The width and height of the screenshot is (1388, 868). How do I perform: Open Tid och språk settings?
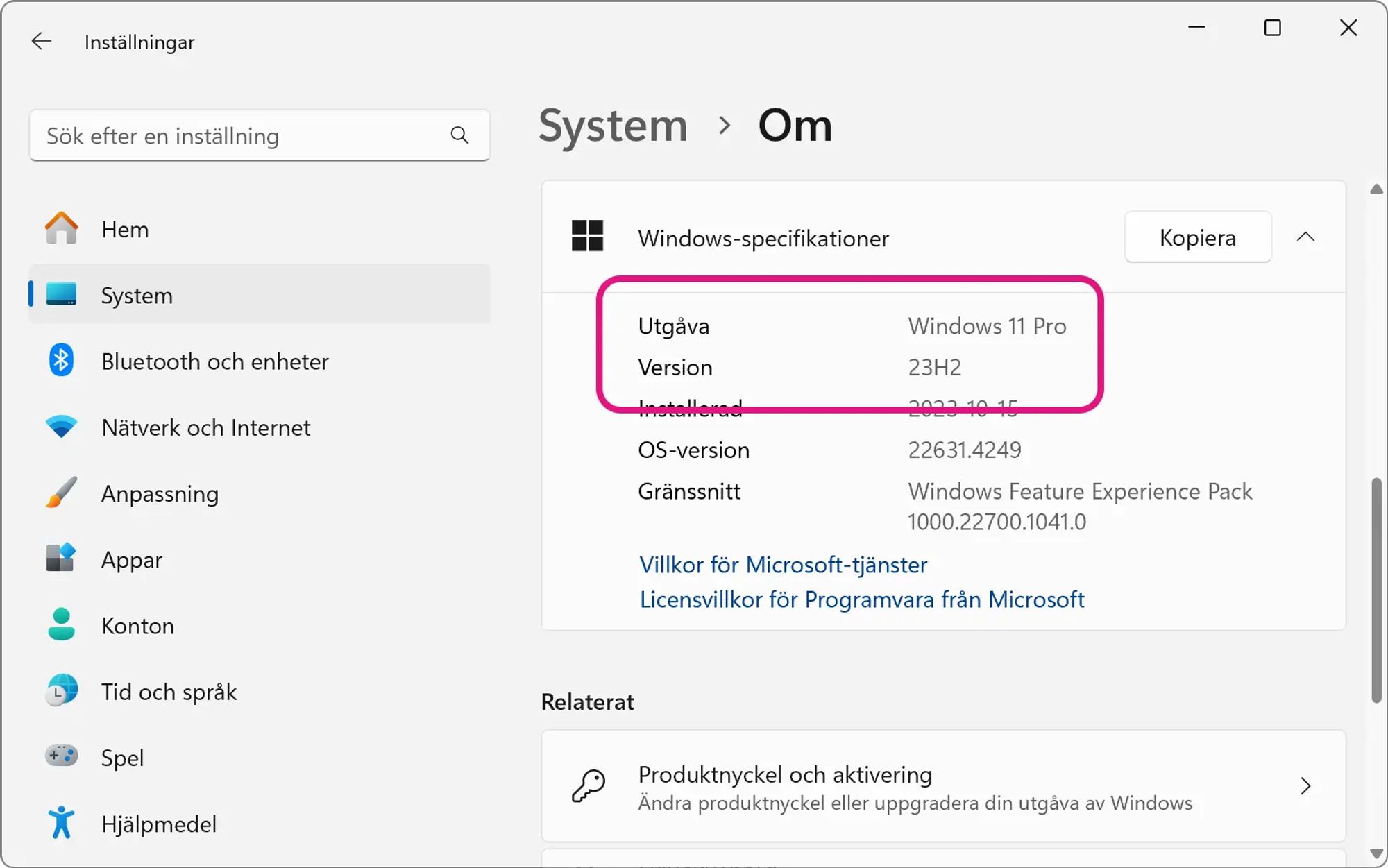coord(259,691)
